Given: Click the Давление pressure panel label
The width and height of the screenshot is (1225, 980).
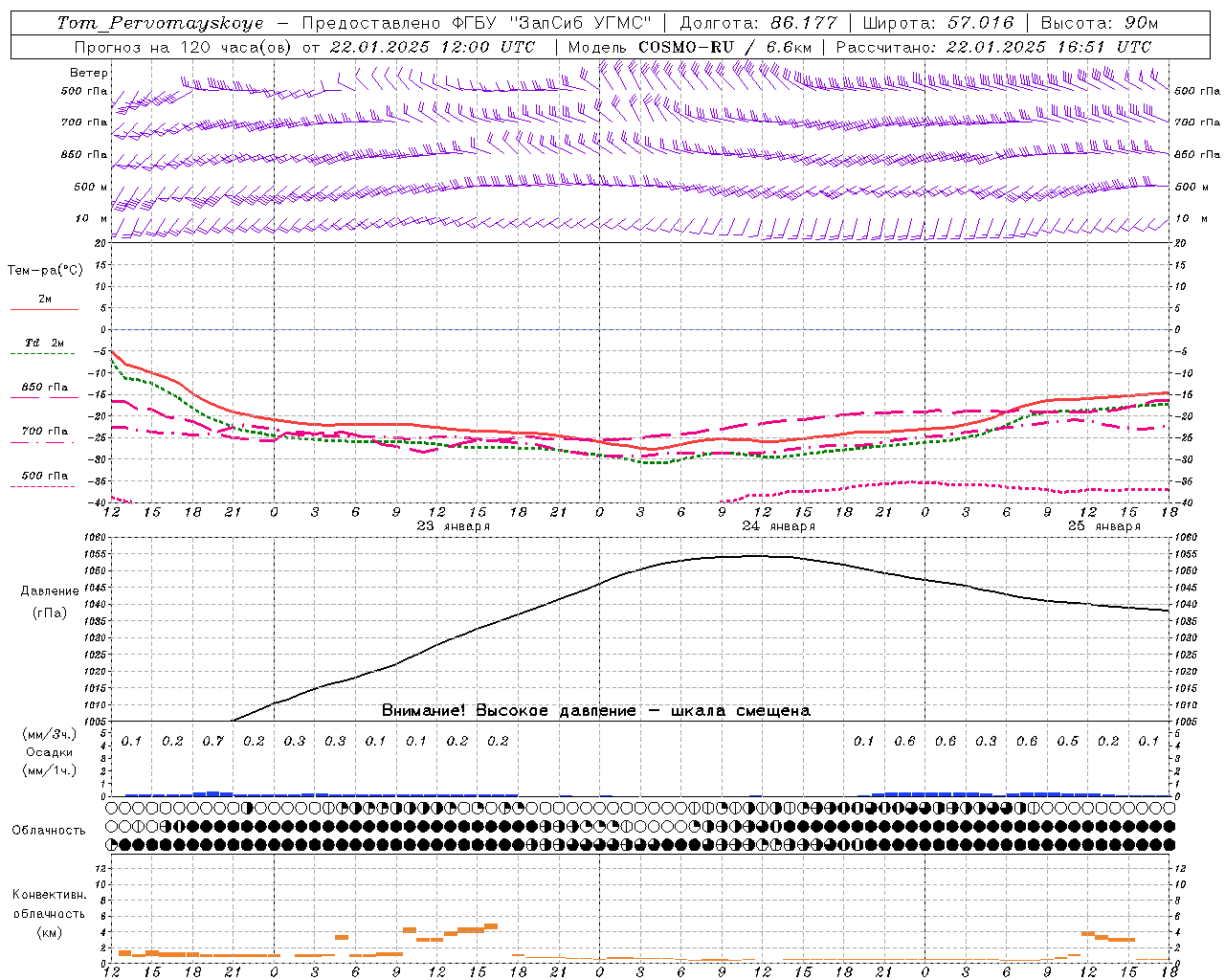Looking at the screenshot, I should (50, 591).
